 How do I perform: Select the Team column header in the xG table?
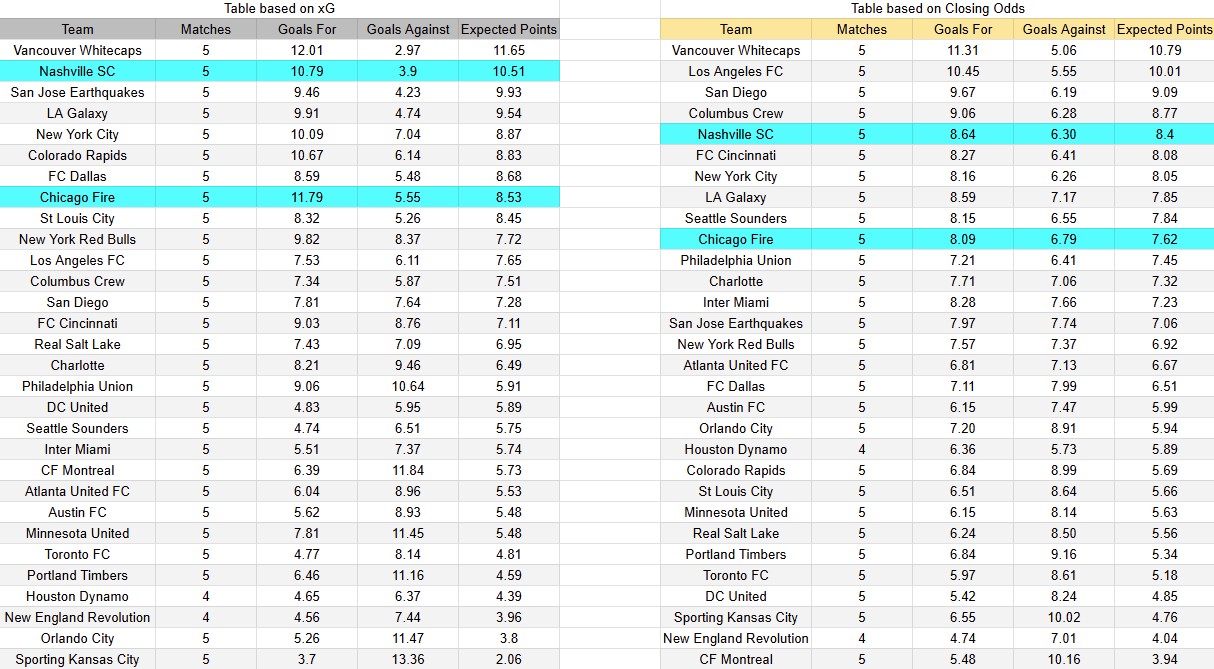(77, 29)
